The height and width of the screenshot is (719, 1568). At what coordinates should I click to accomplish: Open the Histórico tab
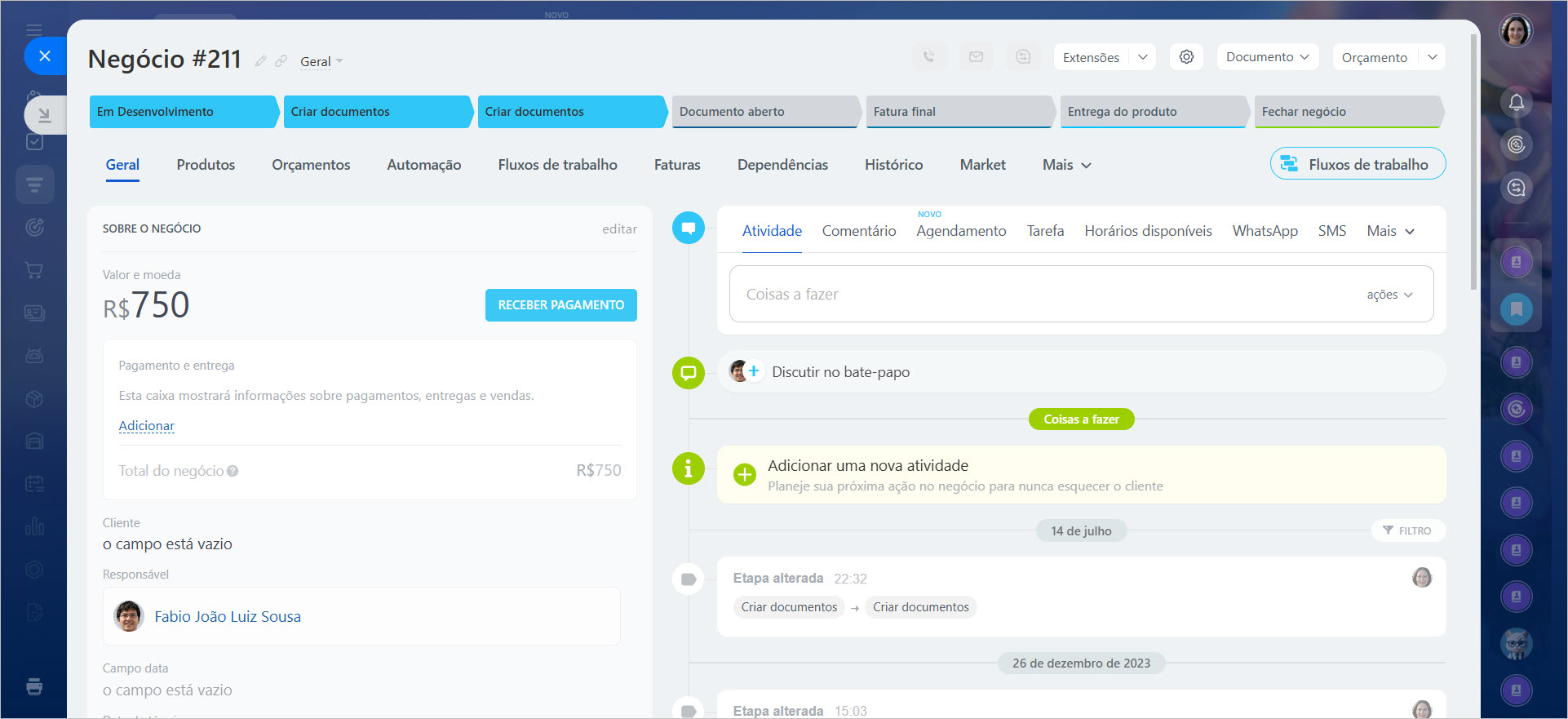(893, 165)
